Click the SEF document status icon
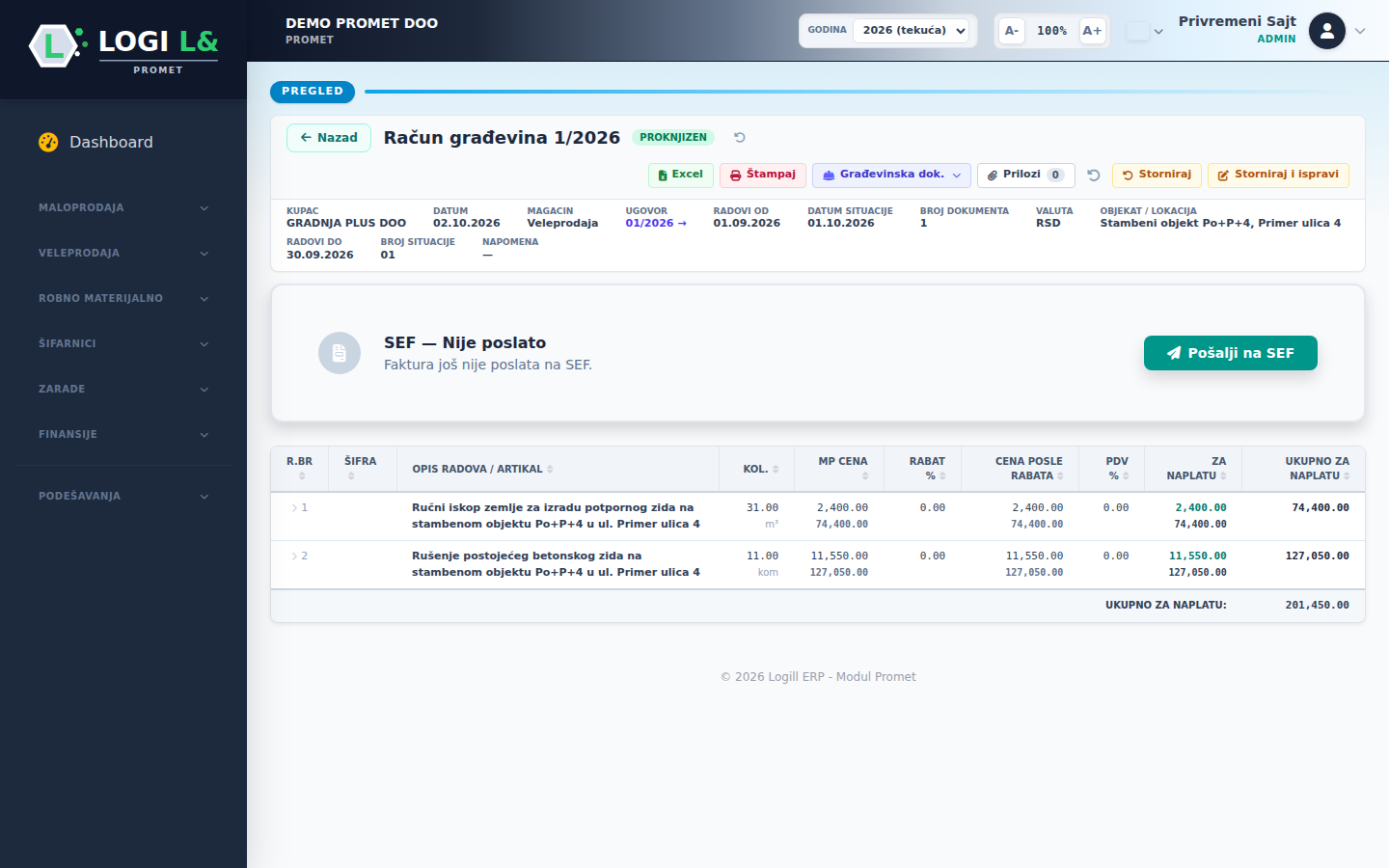 340,353
